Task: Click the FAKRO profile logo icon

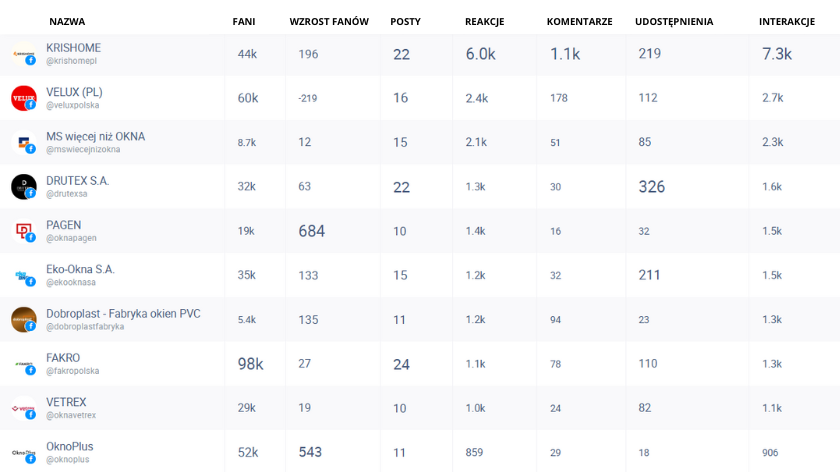Action: [x=24, y=364]
